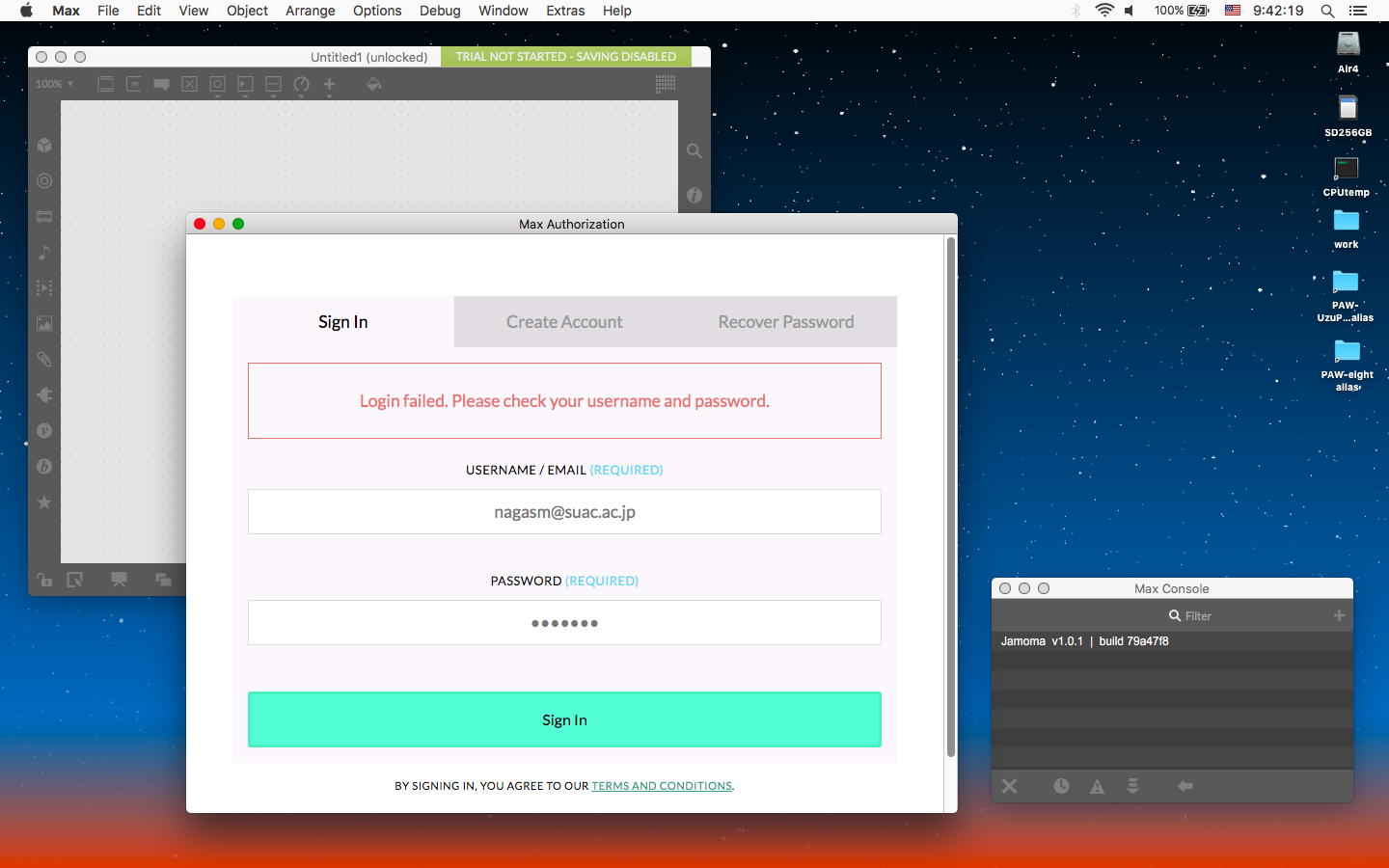Image resolution: width=1389 pixels, height=868 pixels.
Task: Open the plus add-object menu in the toolbar
Action: click(x=330, y=85)
